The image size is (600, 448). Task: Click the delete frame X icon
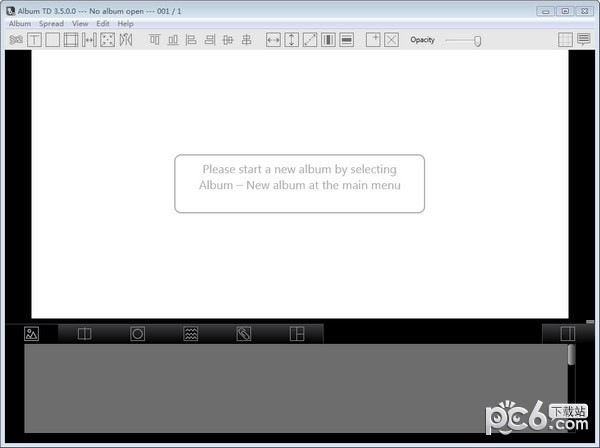[391, 40]
